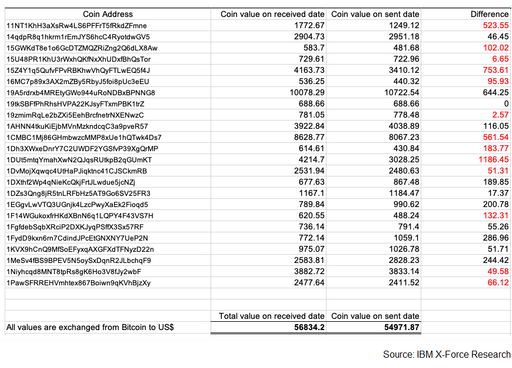This screenshot has width=512, height=368.
Task: Click the total sent value 54971.87
Action: pos(402,327)
